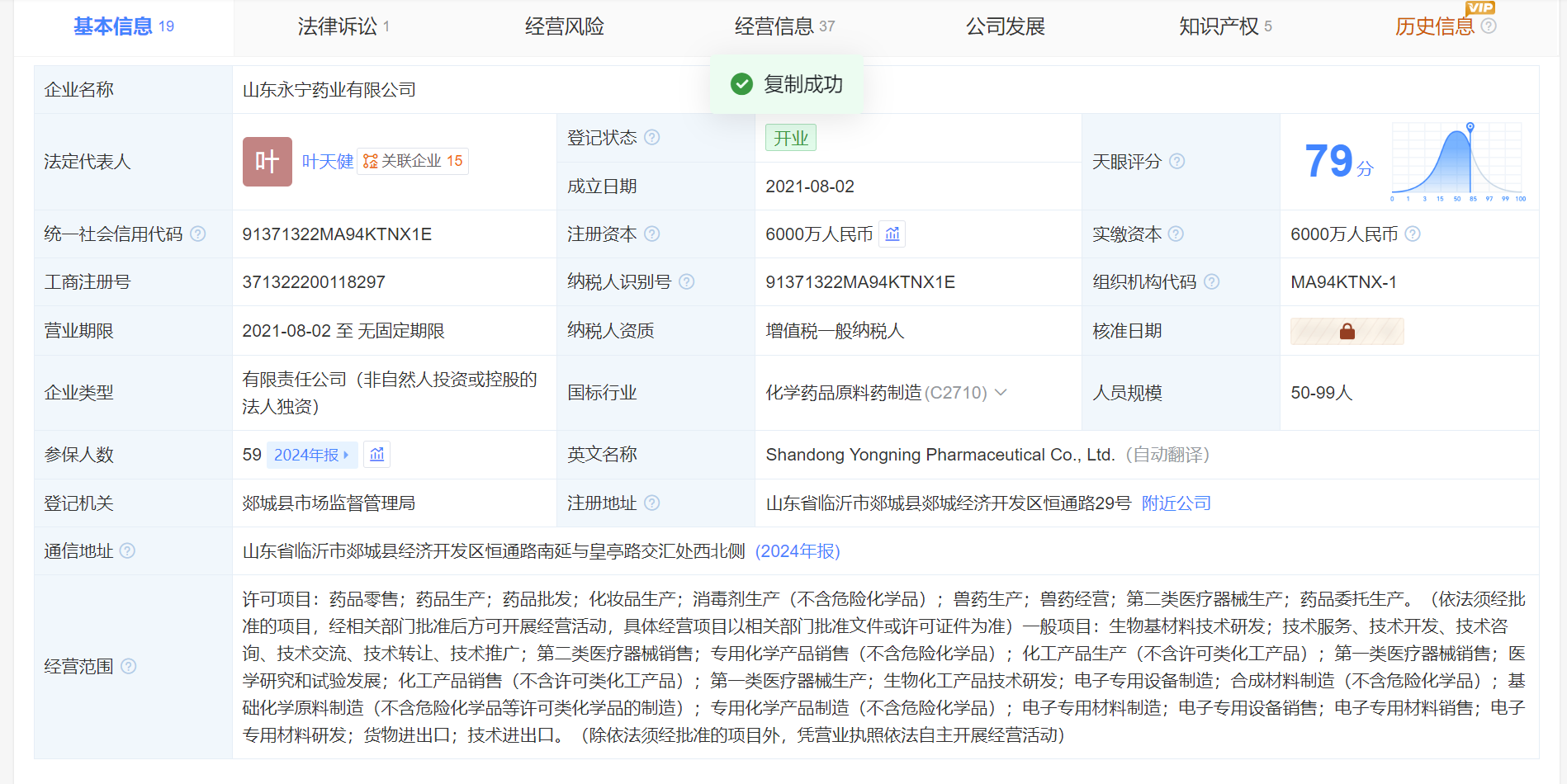This screenshot has height=784, width=1567.
Task: Click help icon beside 纳税人识别号
Action: click(687, 281)
